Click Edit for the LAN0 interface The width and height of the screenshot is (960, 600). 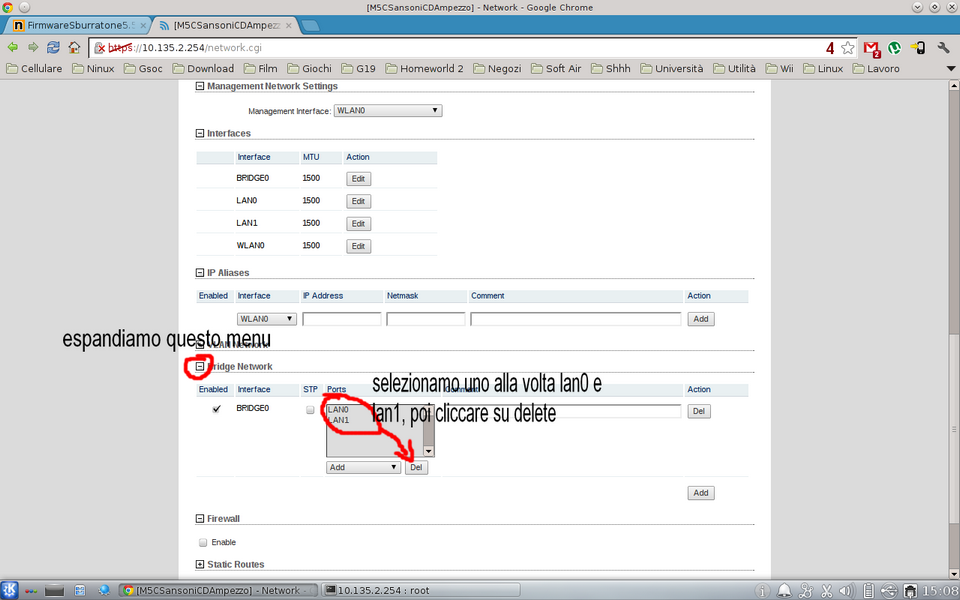coord(358,201)
